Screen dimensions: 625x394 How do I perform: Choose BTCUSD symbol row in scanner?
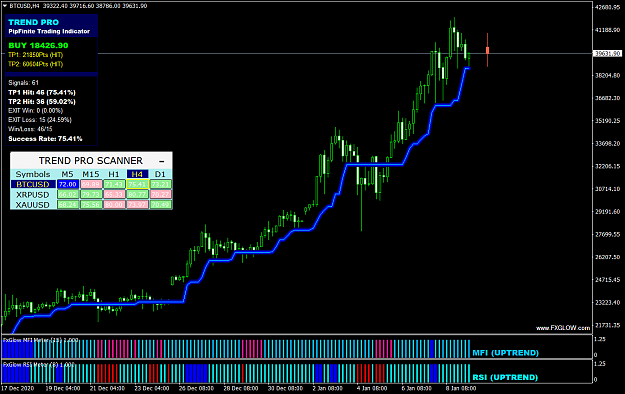coord(33,184)
